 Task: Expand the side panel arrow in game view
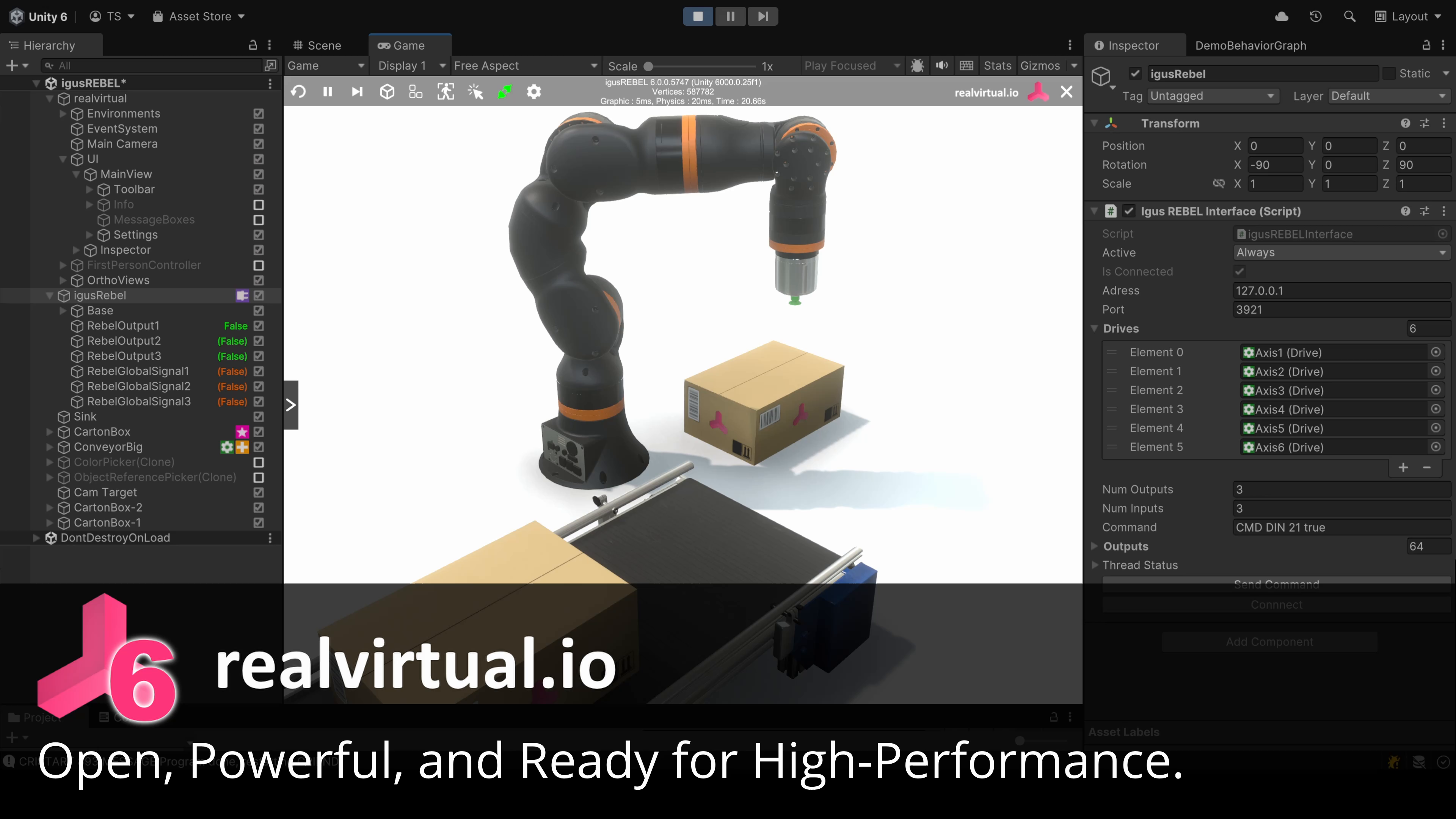coord(290,405)
